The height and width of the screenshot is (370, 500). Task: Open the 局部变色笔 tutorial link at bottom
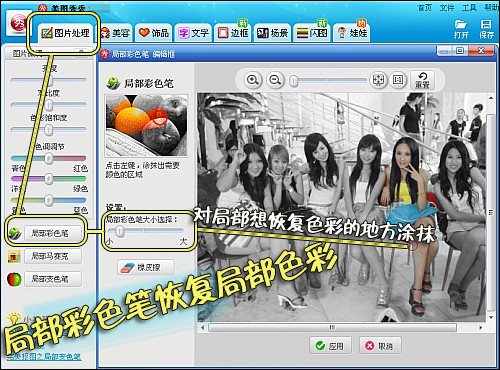(44, 357)
